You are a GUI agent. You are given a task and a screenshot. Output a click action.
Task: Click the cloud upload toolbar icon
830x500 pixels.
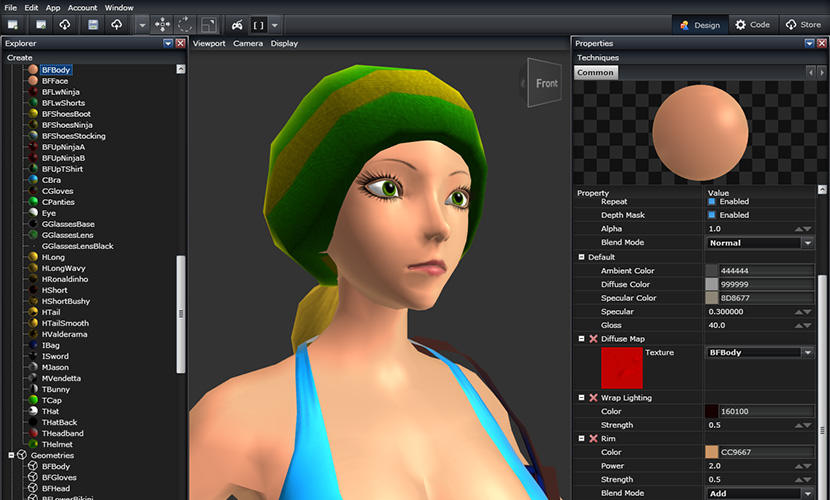click(x=116, y=25)
